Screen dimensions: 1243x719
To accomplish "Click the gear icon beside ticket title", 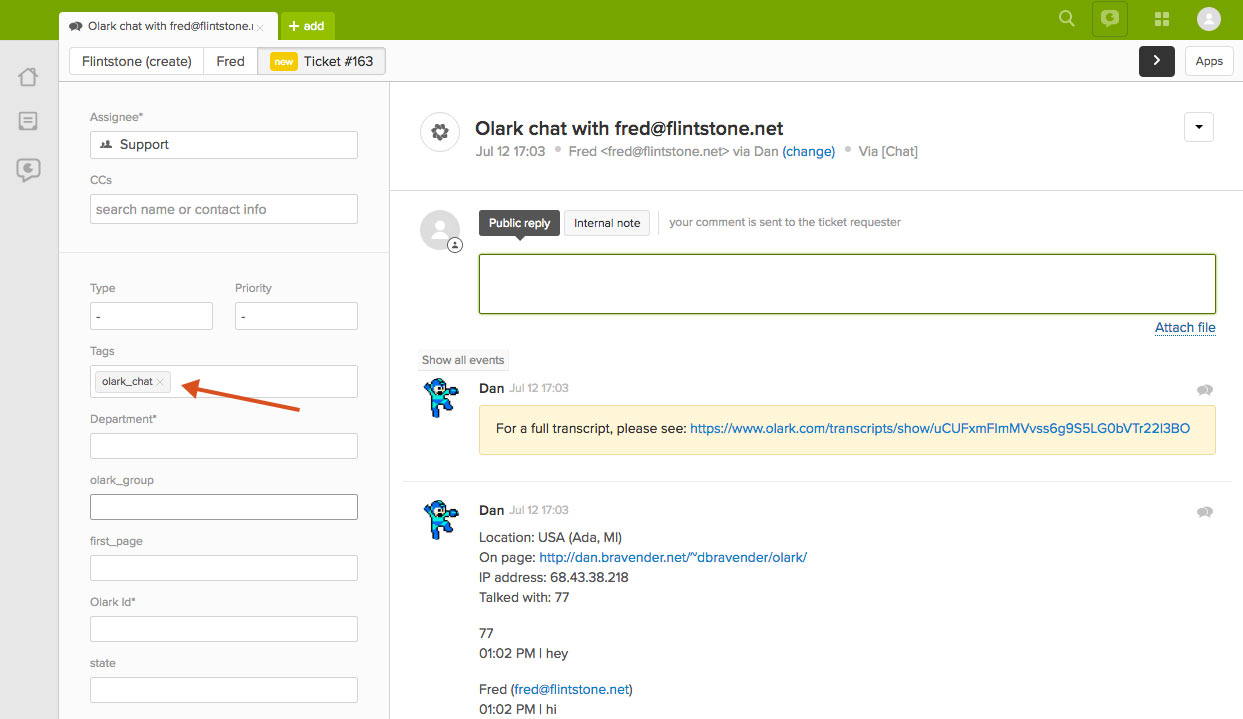I will [439, 132].
